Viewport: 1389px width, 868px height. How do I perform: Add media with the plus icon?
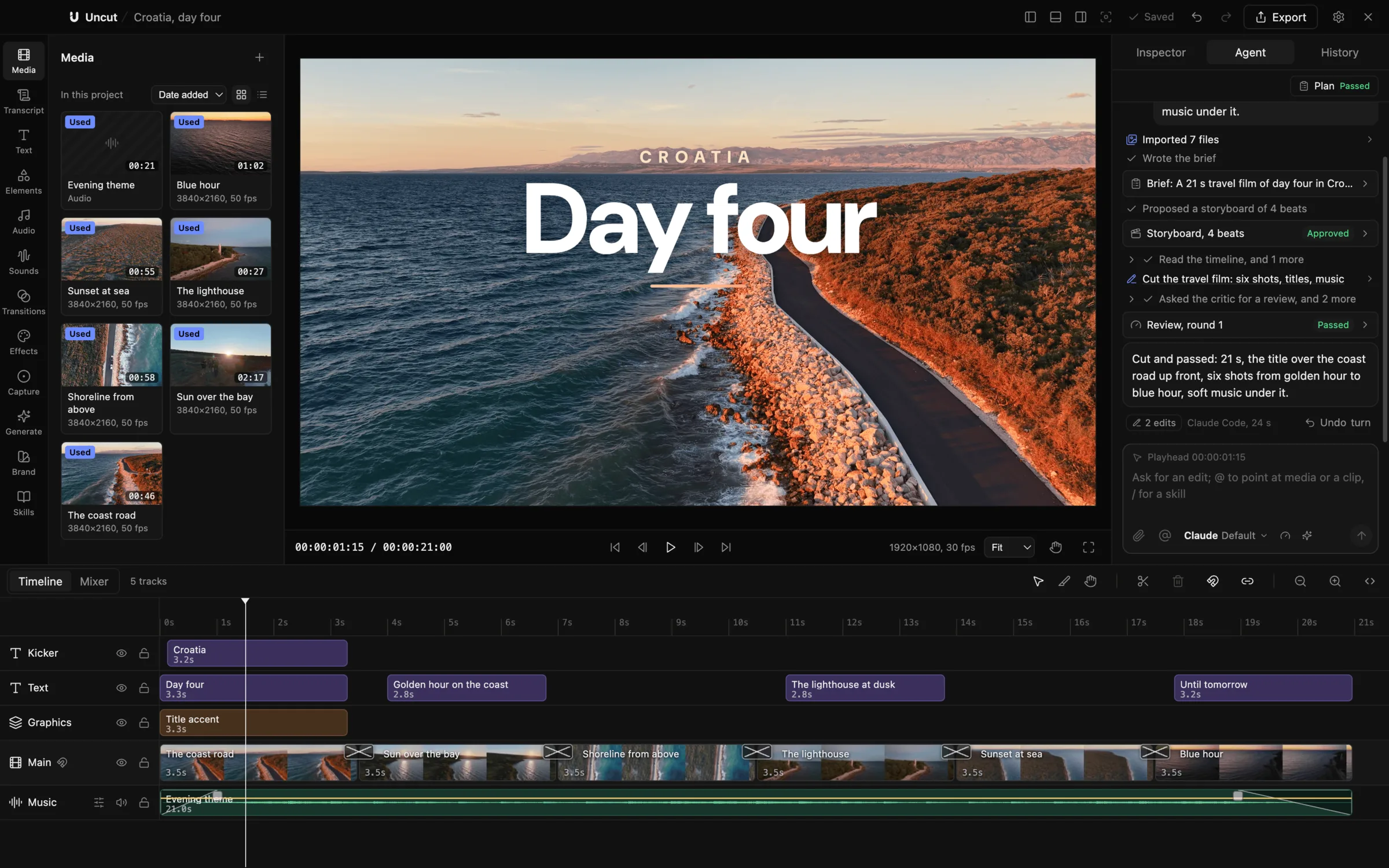point(259,57)
